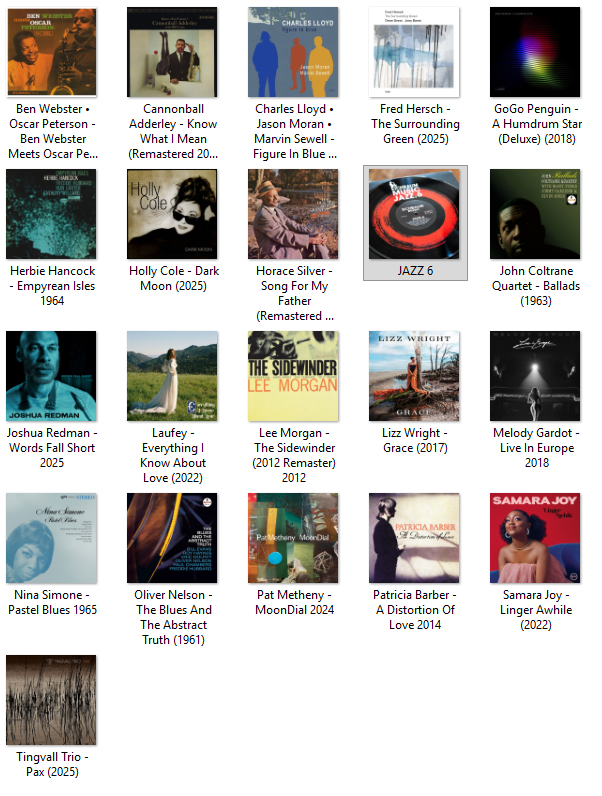Image resolution: width=602 pixels, height=796 pixels.
Task: Select GoGo Penguin A Humdrum Star folder
Action: 535,76
